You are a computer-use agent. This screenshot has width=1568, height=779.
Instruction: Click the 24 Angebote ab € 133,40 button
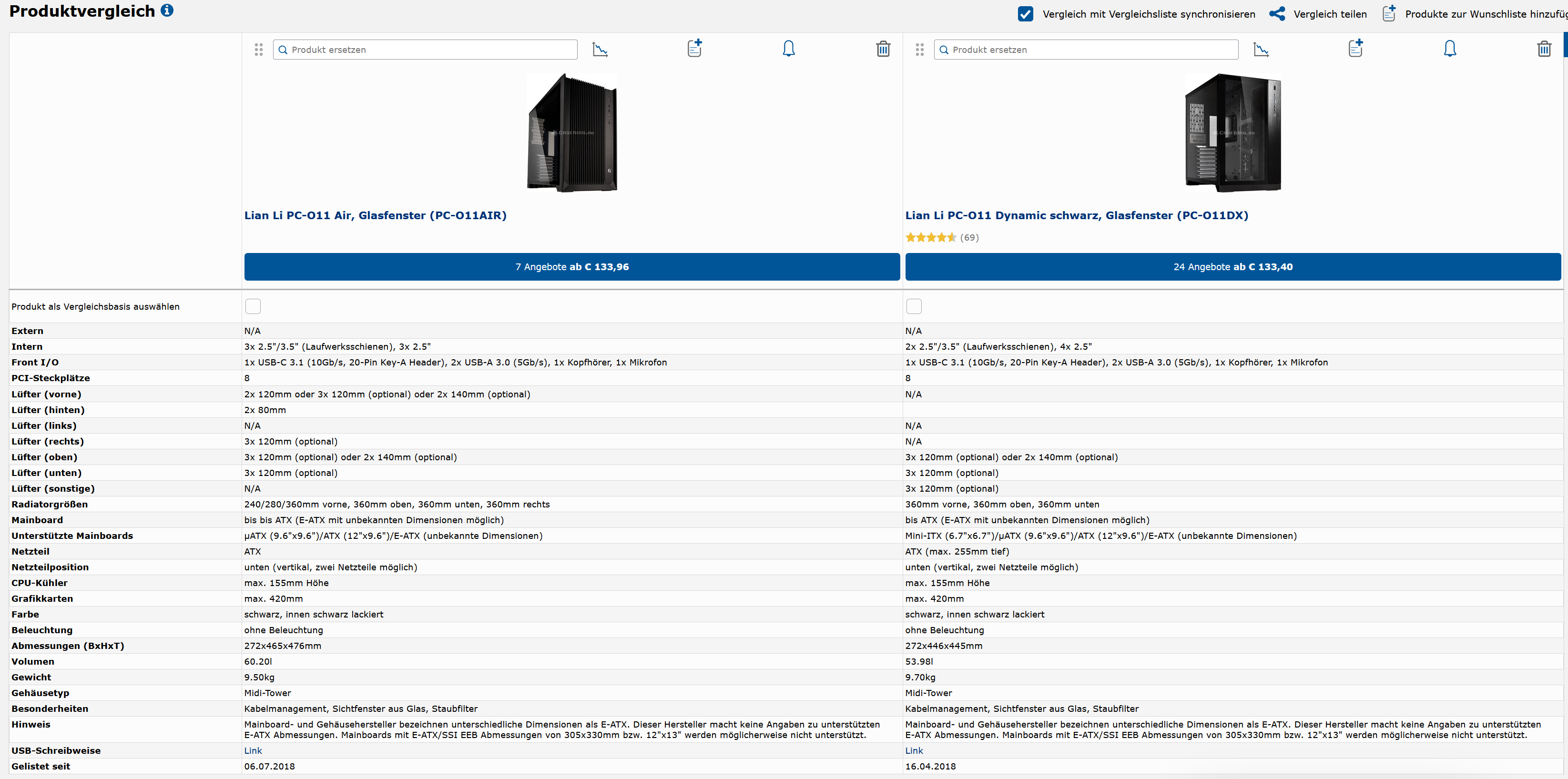click(1232, 266)
